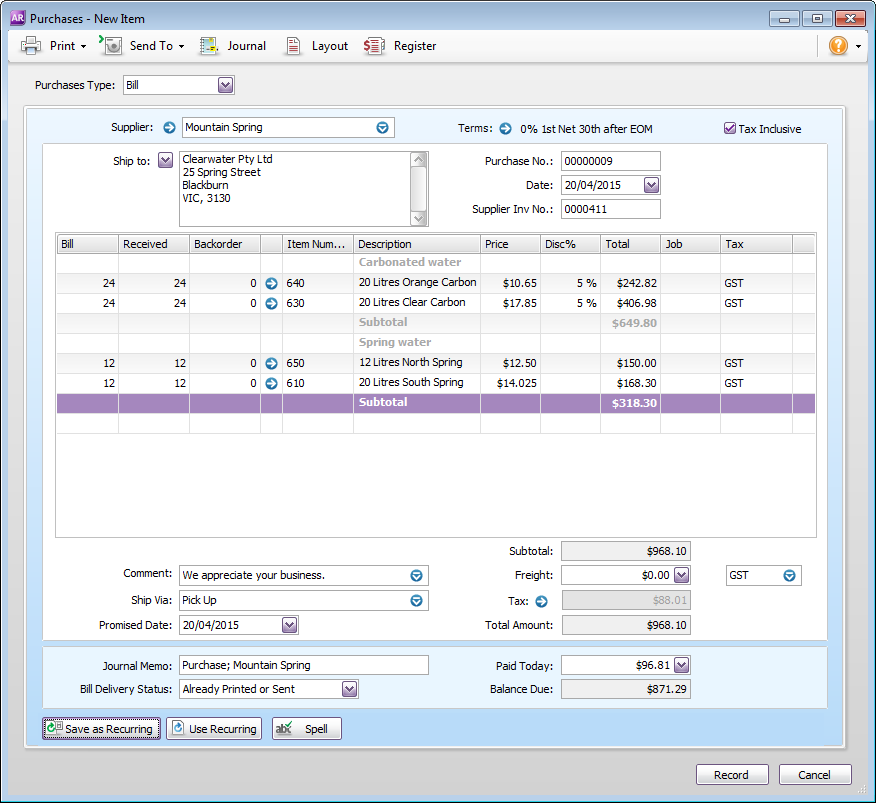
Task: Click the Tax detail arrow icon
Action: pos(542,601)
